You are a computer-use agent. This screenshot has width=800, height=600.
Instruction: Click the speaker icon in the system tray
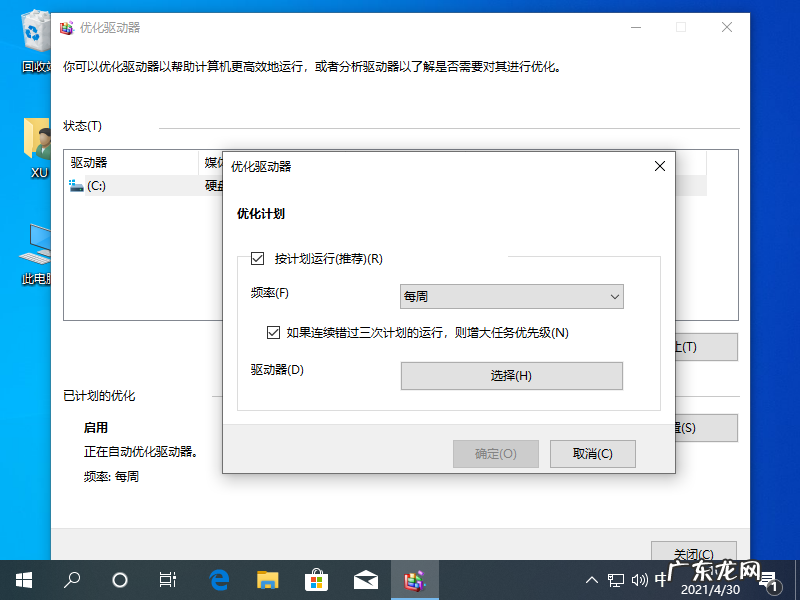640,579
